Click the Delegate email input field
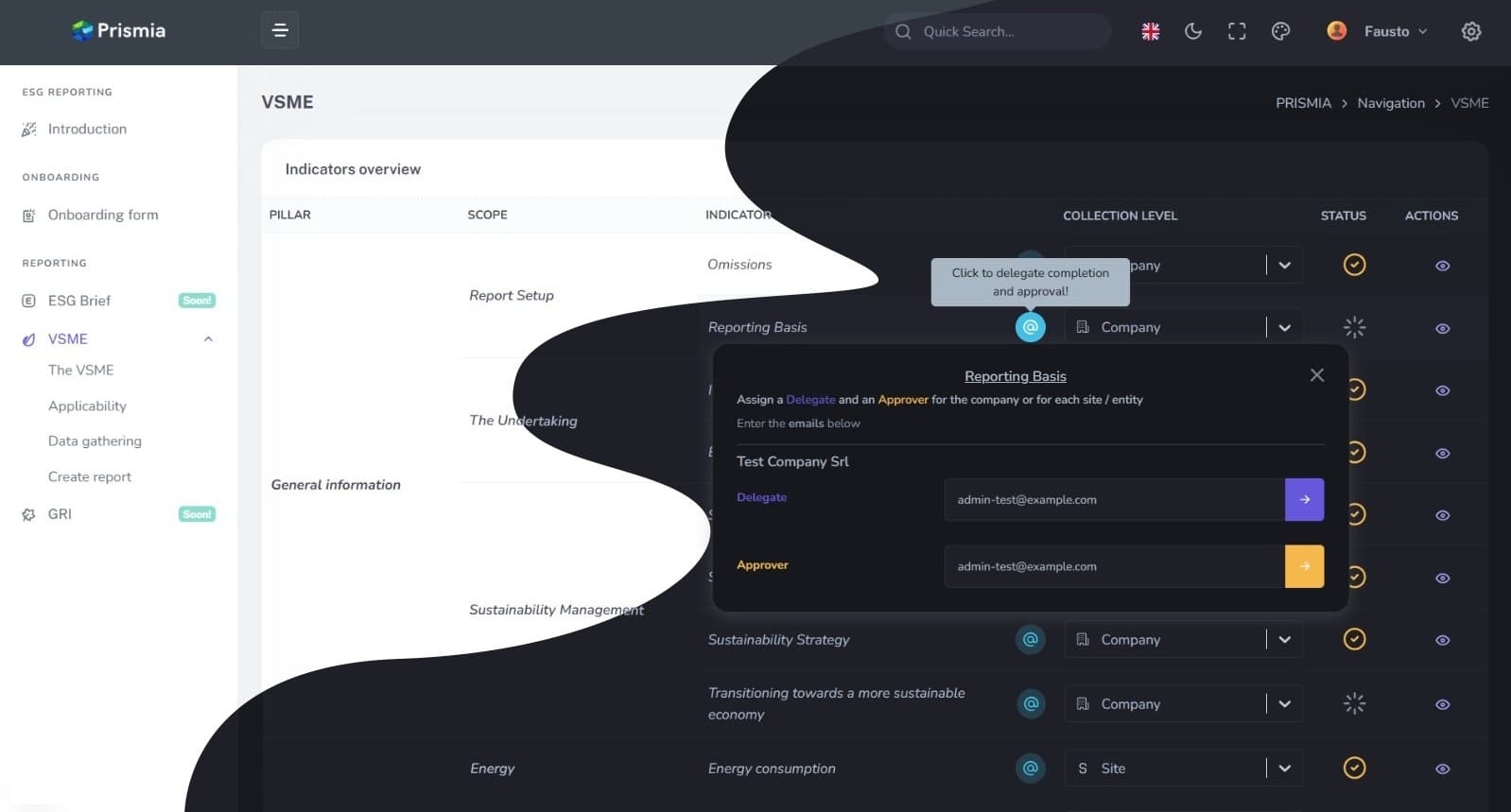1511x812 pixels. (1114, 499)
